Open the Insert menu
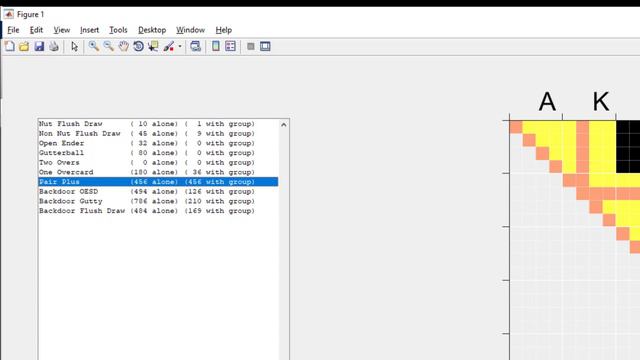 pos(89,30)
